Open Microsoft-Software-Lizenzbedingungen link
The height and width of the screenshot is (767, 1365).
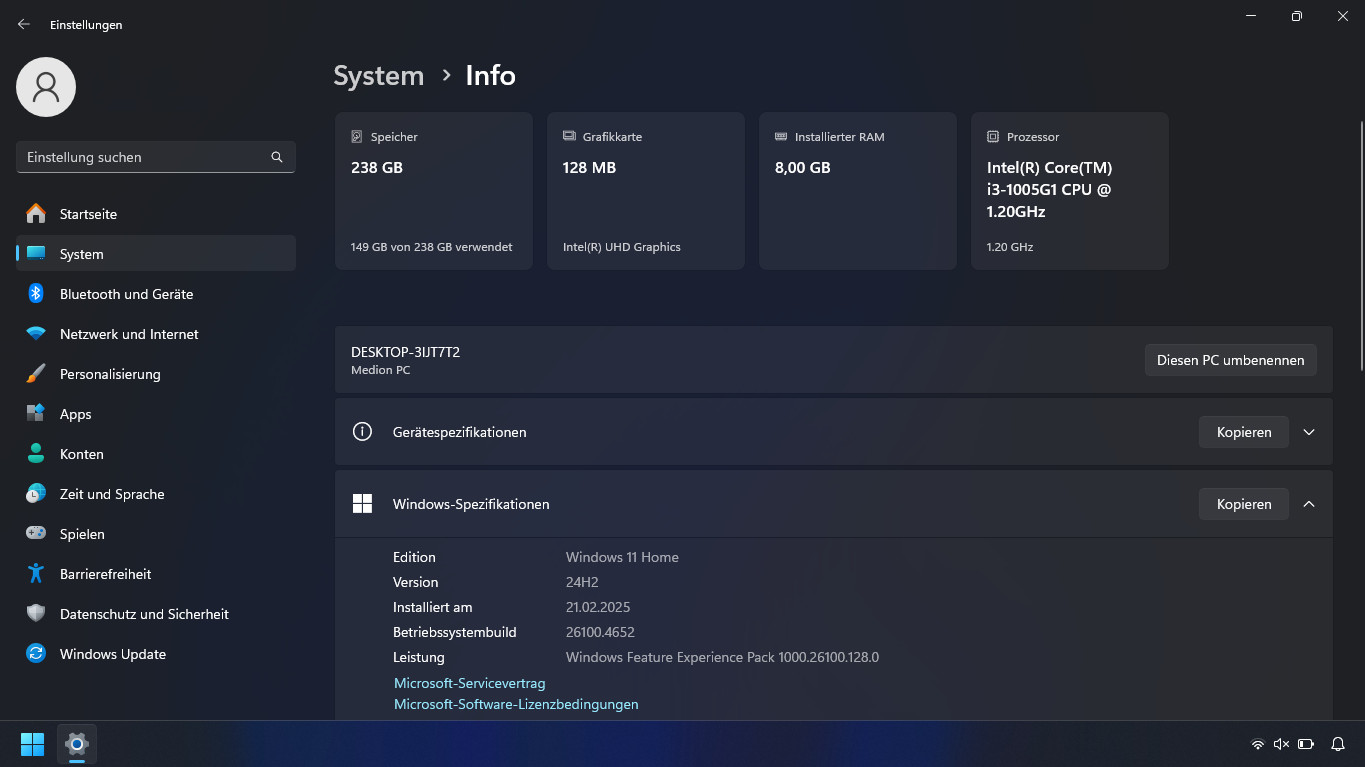tap(516, 704)
